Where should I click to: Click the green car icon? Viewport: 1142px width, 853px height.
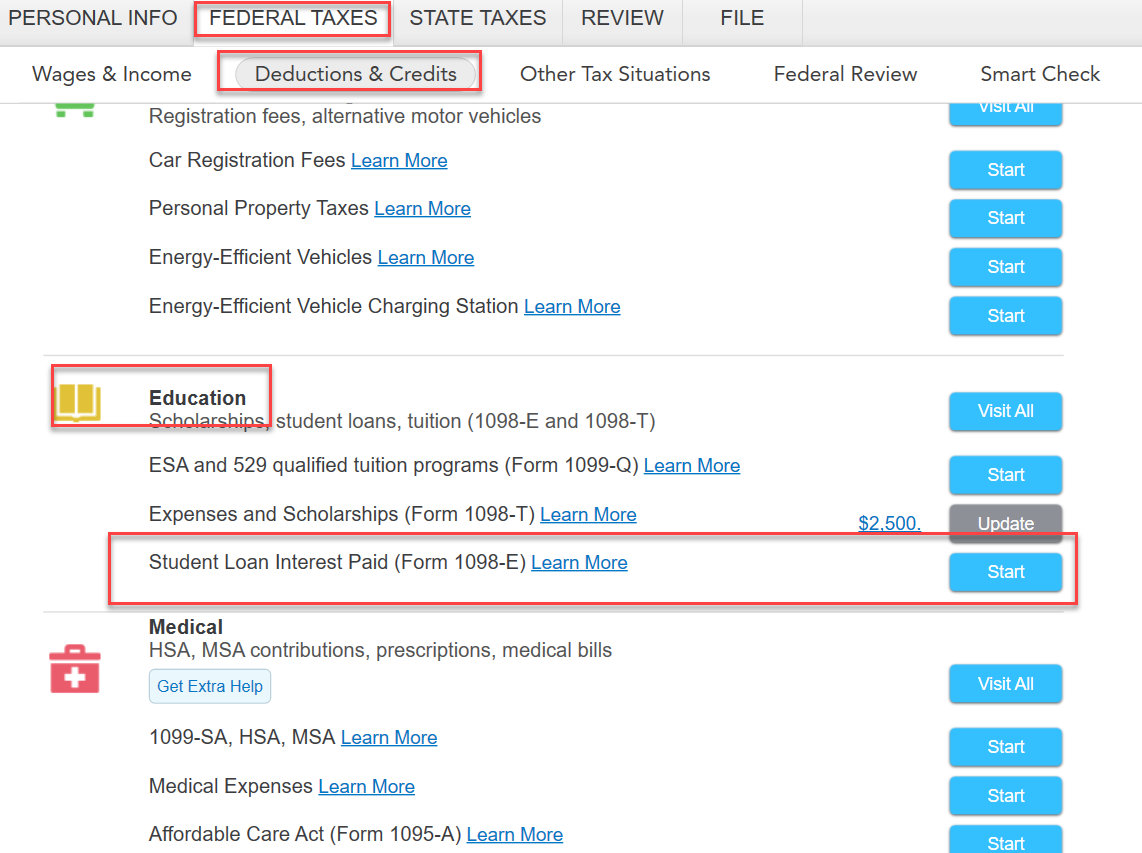[x=75, y=111]
